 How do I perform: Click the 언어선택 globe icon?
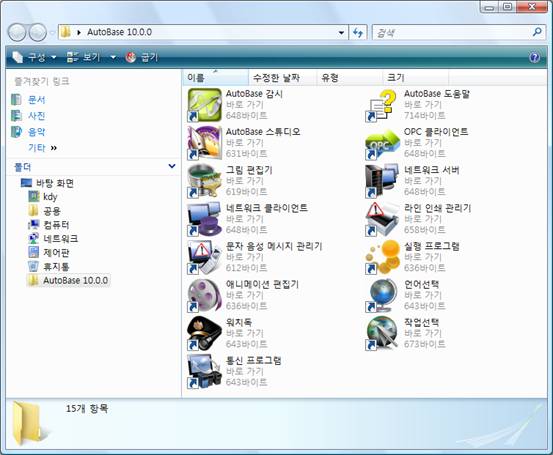click(383, 295)
